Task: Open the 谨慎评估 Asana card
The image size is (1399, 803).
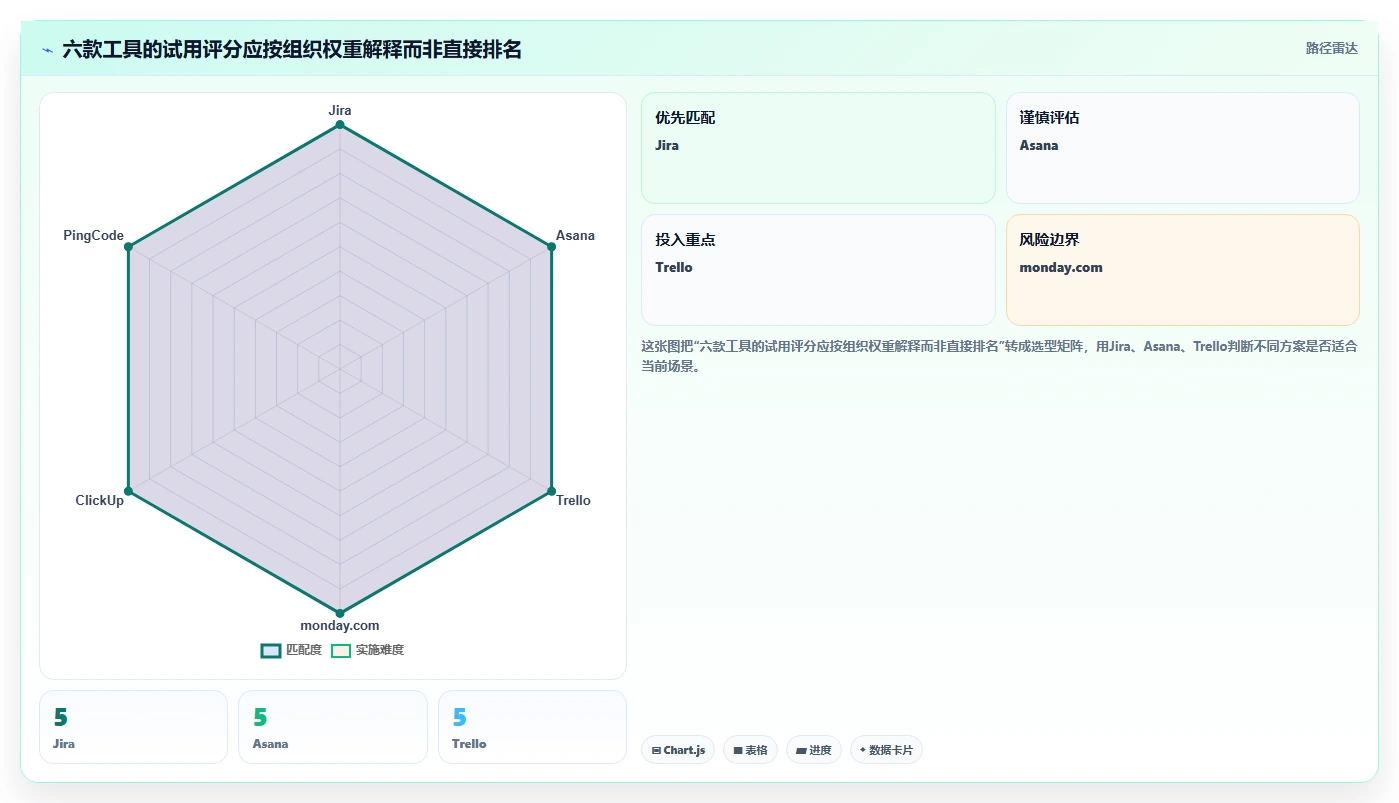Action: pos(1183,148)
